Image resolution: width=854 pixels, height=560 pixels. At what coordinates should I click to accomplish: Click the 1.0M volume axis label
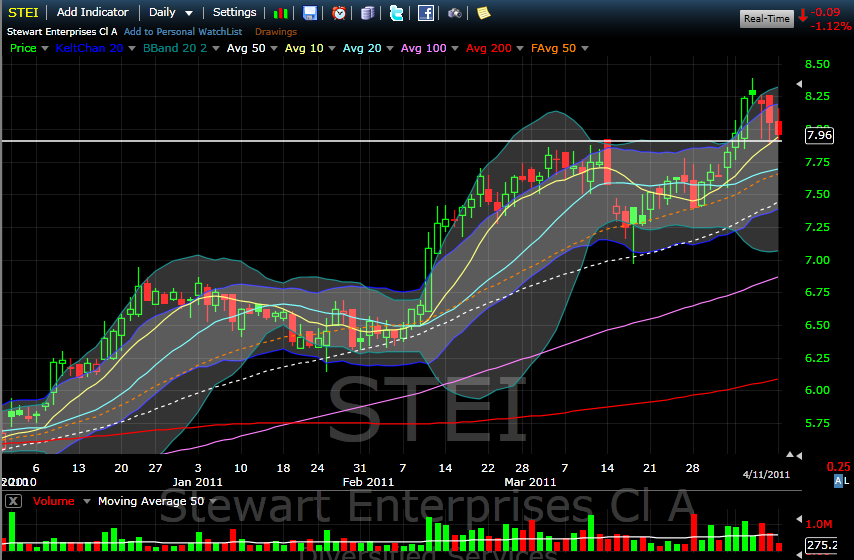click(x=819, y=524)
